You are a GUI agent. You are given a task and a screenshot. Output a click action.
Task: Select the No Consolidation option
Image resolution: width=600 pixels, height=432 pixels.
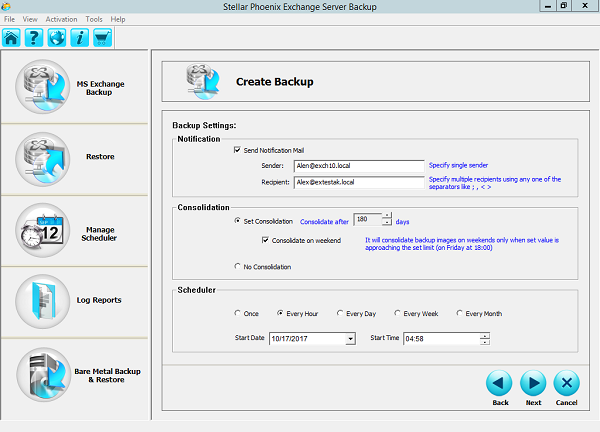click(237, 267)
